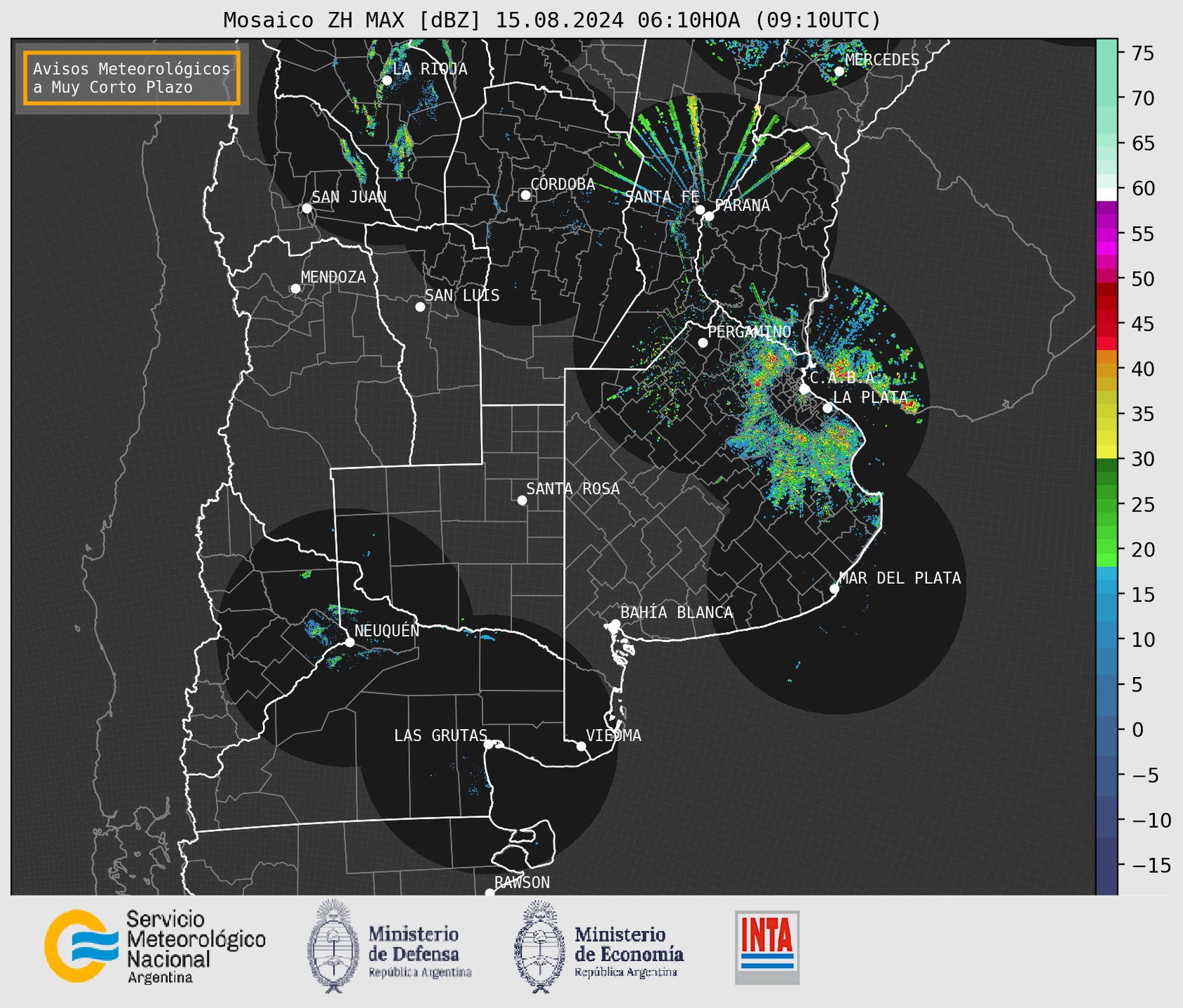Select the Mar del Plata marker dot

point(834,589)
